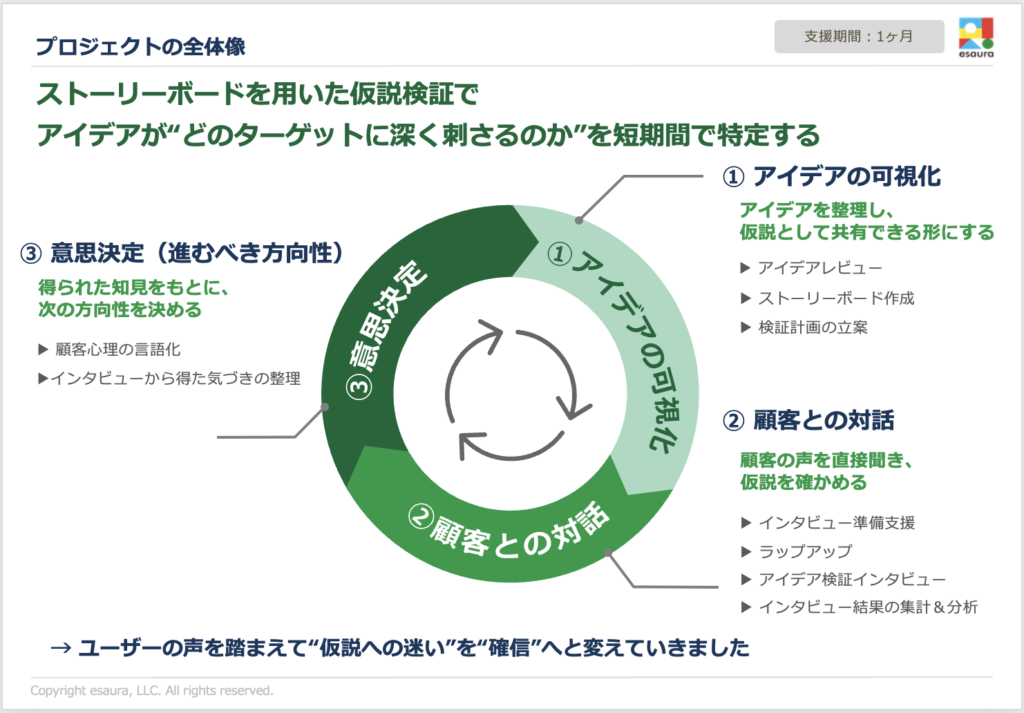This screenshot has height=713, width=1024.
Task: Click the Copyright esaura, LLC footer text
Action: 152,691
